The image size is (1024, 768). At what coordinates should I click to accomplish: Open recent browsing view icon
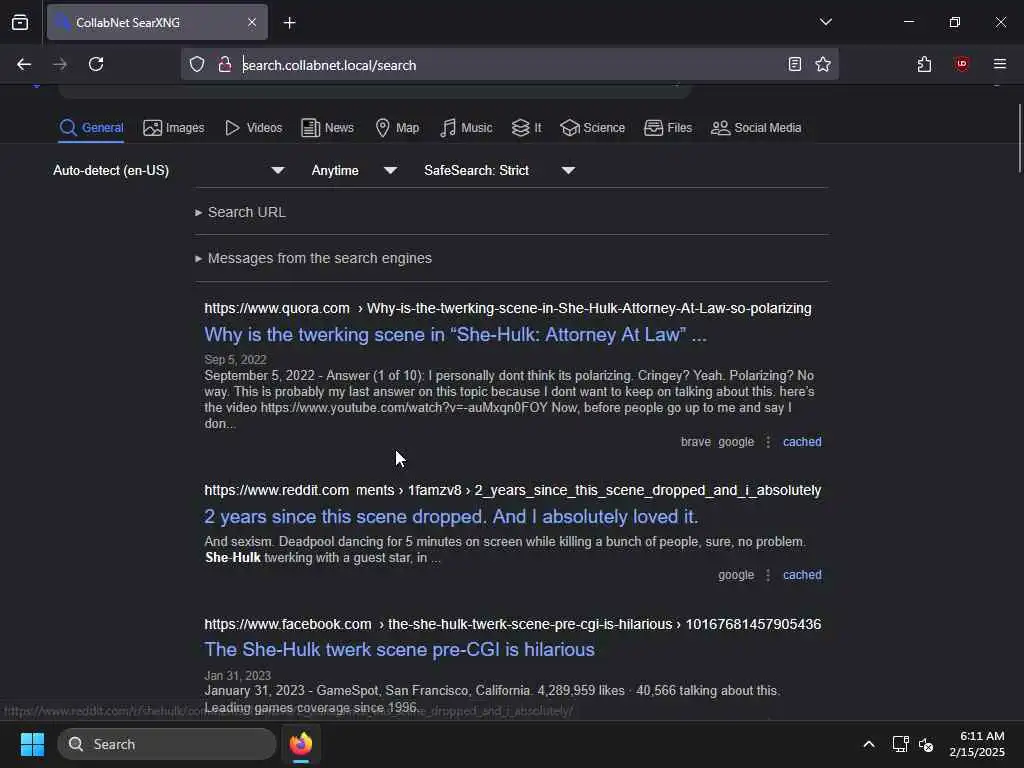point(20,22)
